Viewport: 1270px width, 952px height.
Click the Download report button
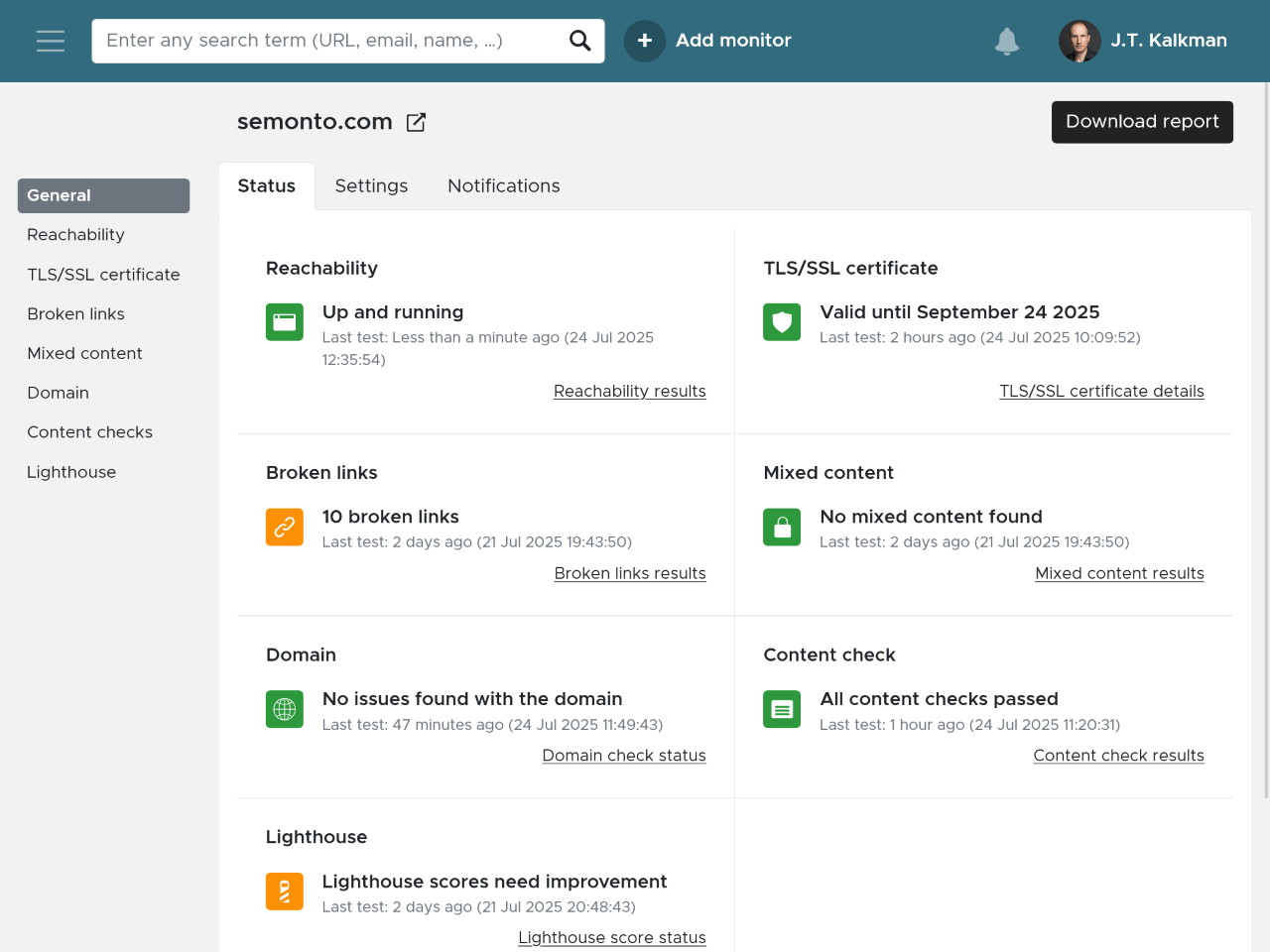(1142, 122)
